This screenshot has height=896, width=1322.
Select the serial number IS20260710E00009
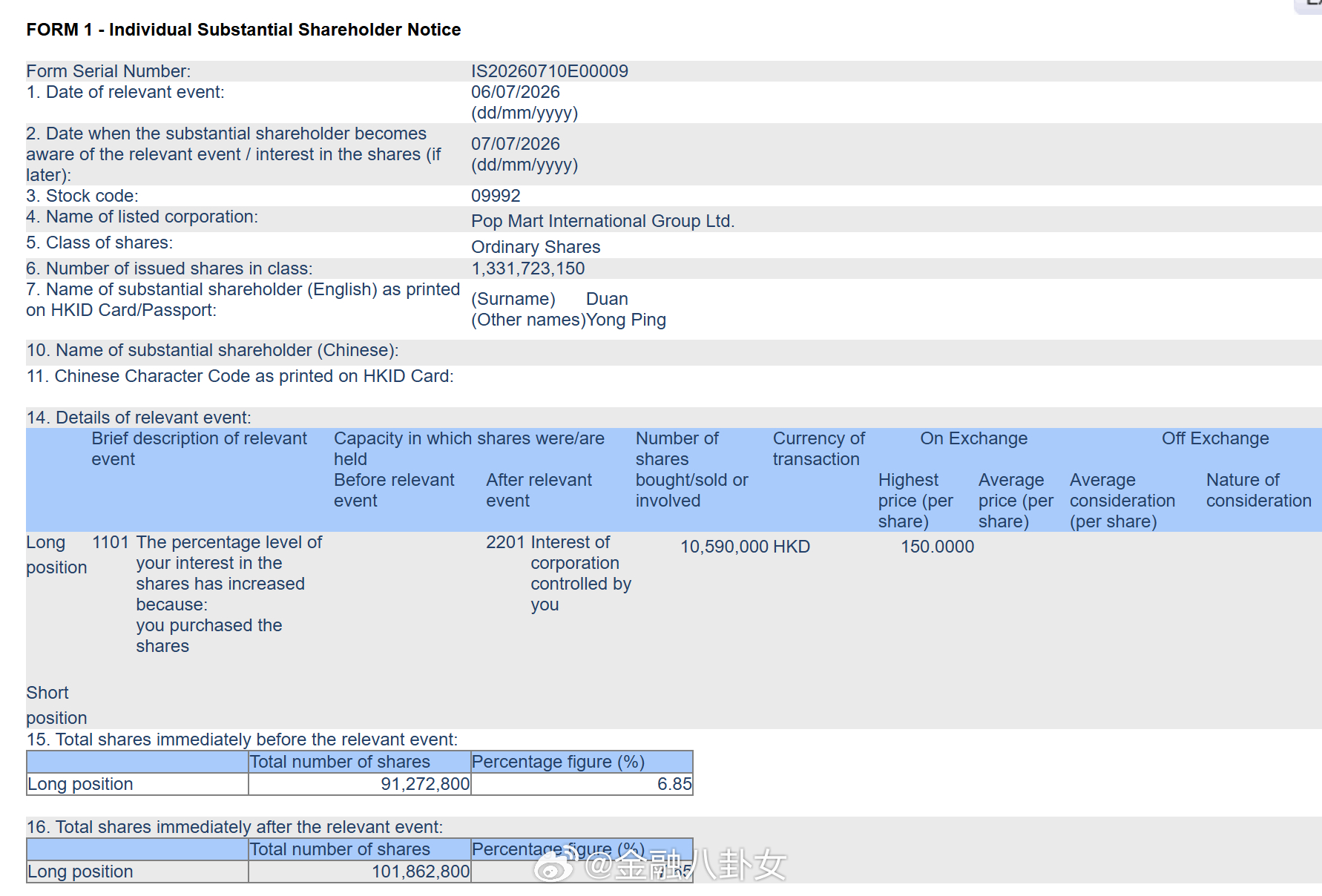point(550,71)
